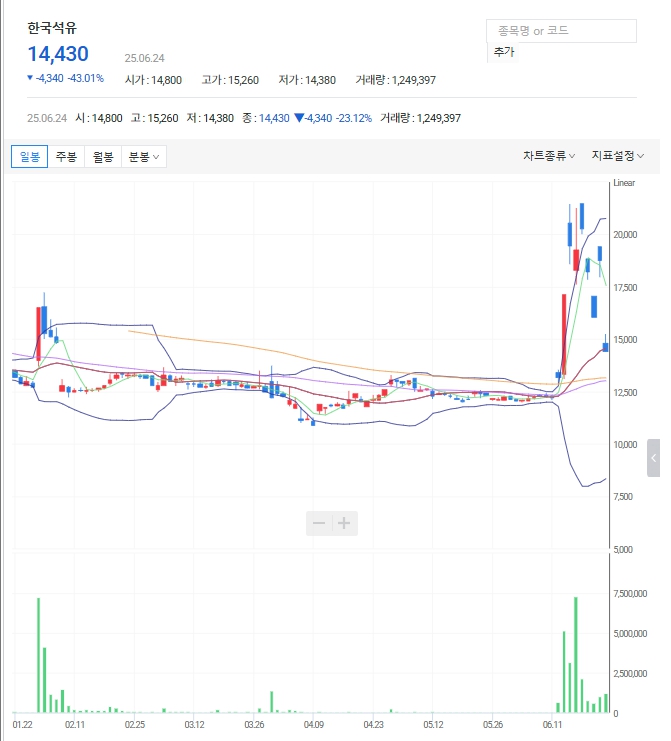
Task: Click the 20,000 price axis label
Action: [x=625, y=235]
